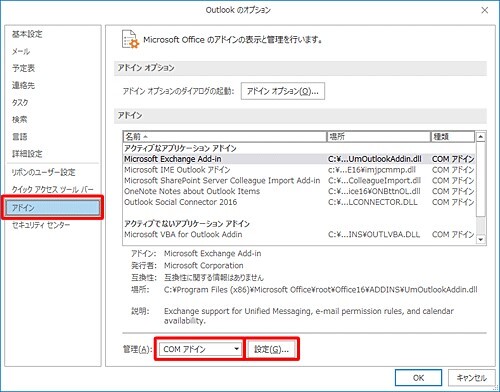Screen dimensions: 500x392
Task: Click the UmOutlookAddin.dll location cell
Action: click(x=375, y=159)
